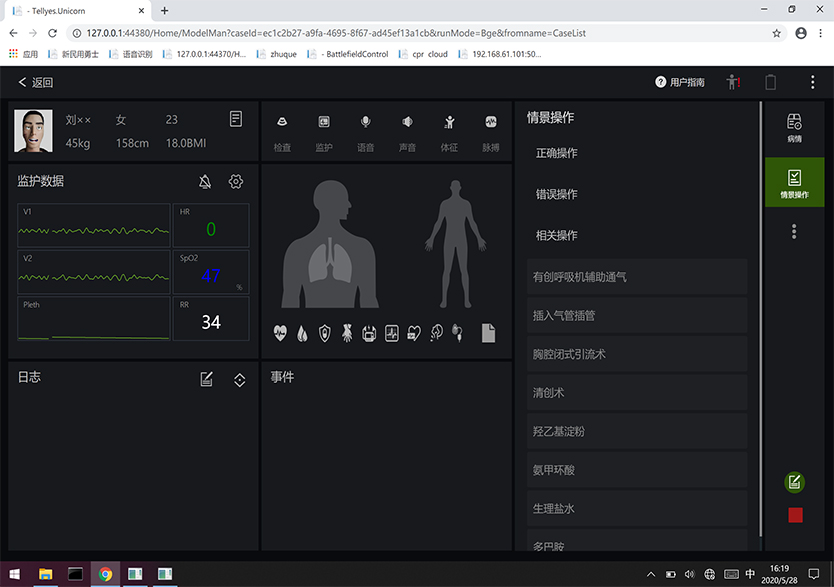Viewport: 834px width, 587px height.
Task: Click the patient avatar thumbnail
Action: pos(33,131)
